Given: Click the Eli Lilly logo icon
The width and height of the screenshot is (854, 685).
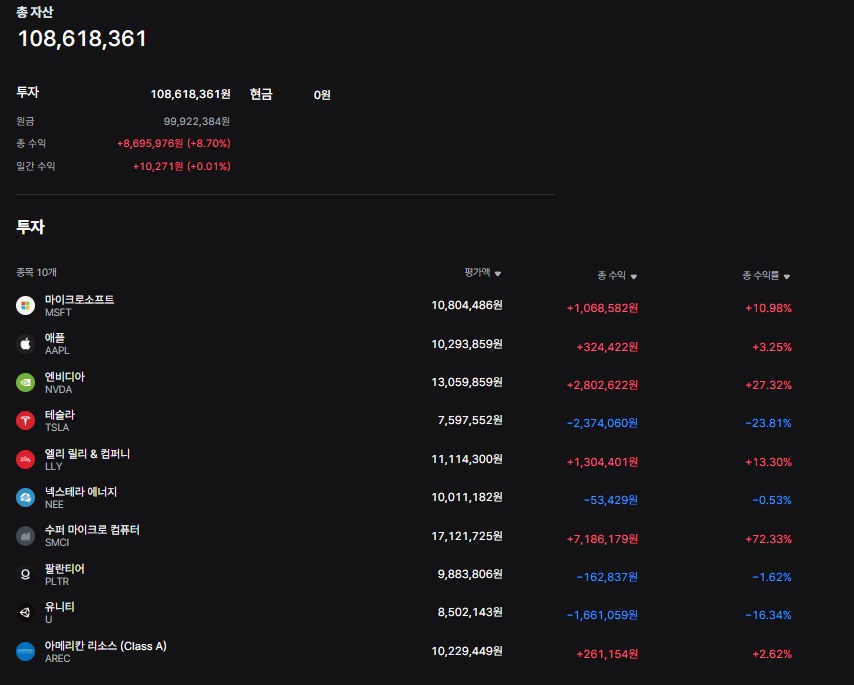Looking at the screenshot, I should click(x=25, y=460).
